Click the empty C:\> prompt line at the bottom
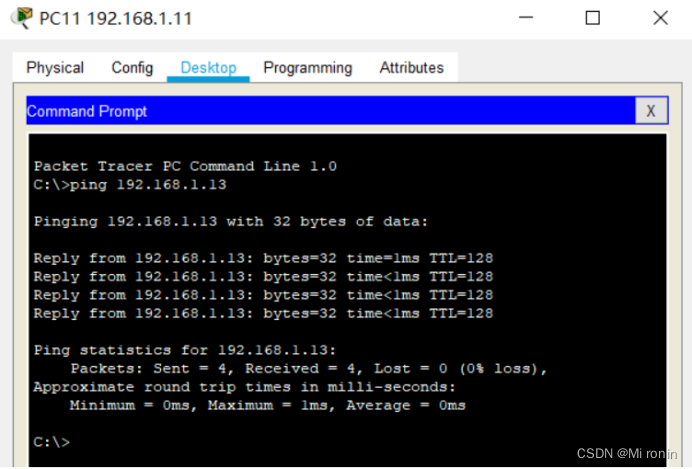This screenshot has height=469, width=692. click(x=52, y=442)
